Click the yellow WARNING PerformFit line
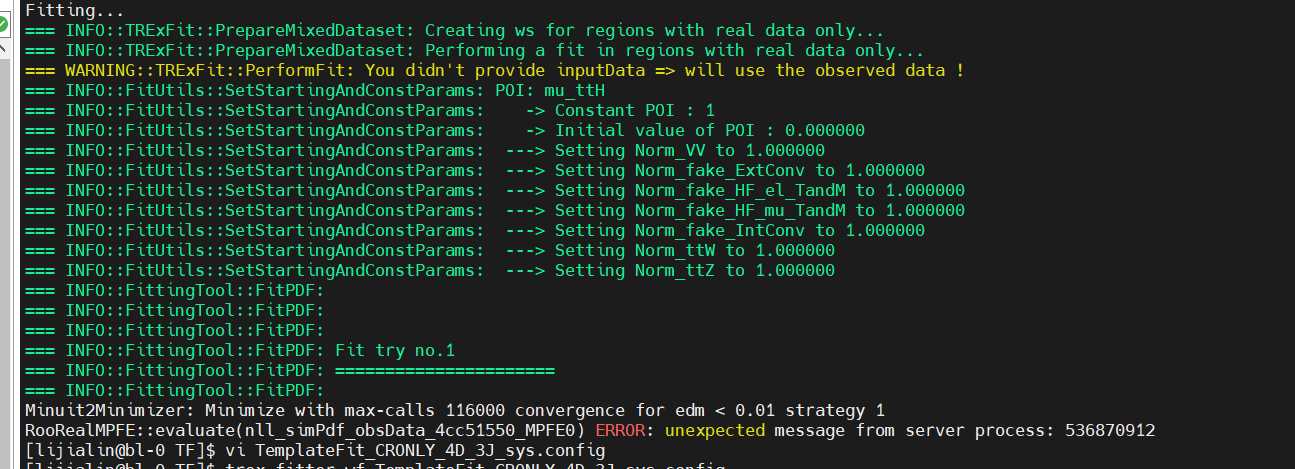The image size is (1295, 469). click(x=494, y=70)
